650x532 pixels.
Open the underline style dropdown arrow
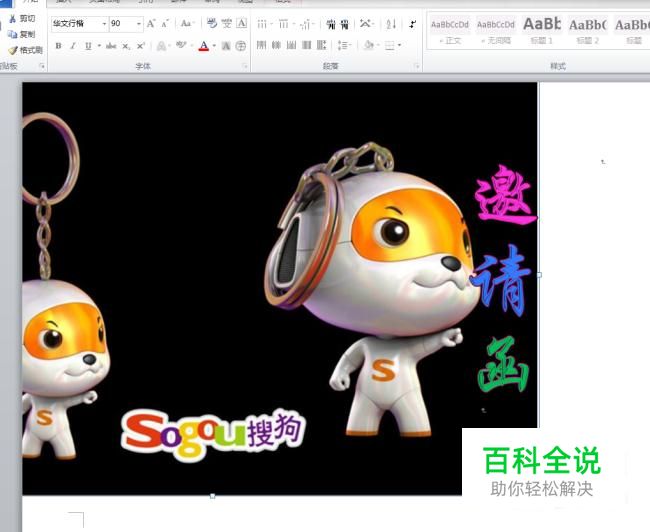pyautogui.click(x=99, y=46)
